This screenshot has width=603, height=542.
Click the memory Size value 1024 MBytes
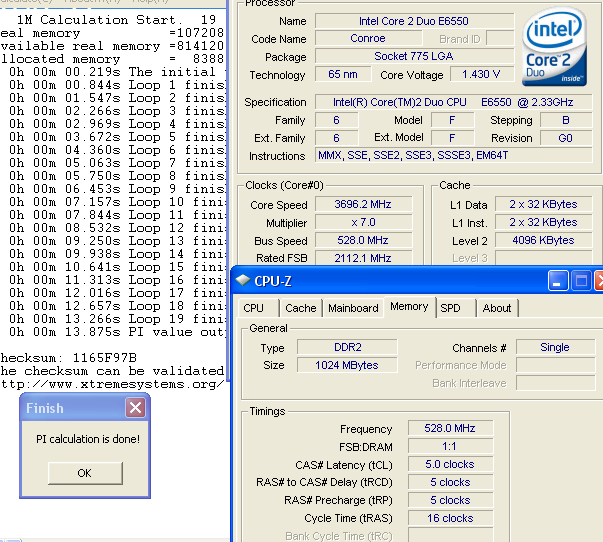[347, 365]
